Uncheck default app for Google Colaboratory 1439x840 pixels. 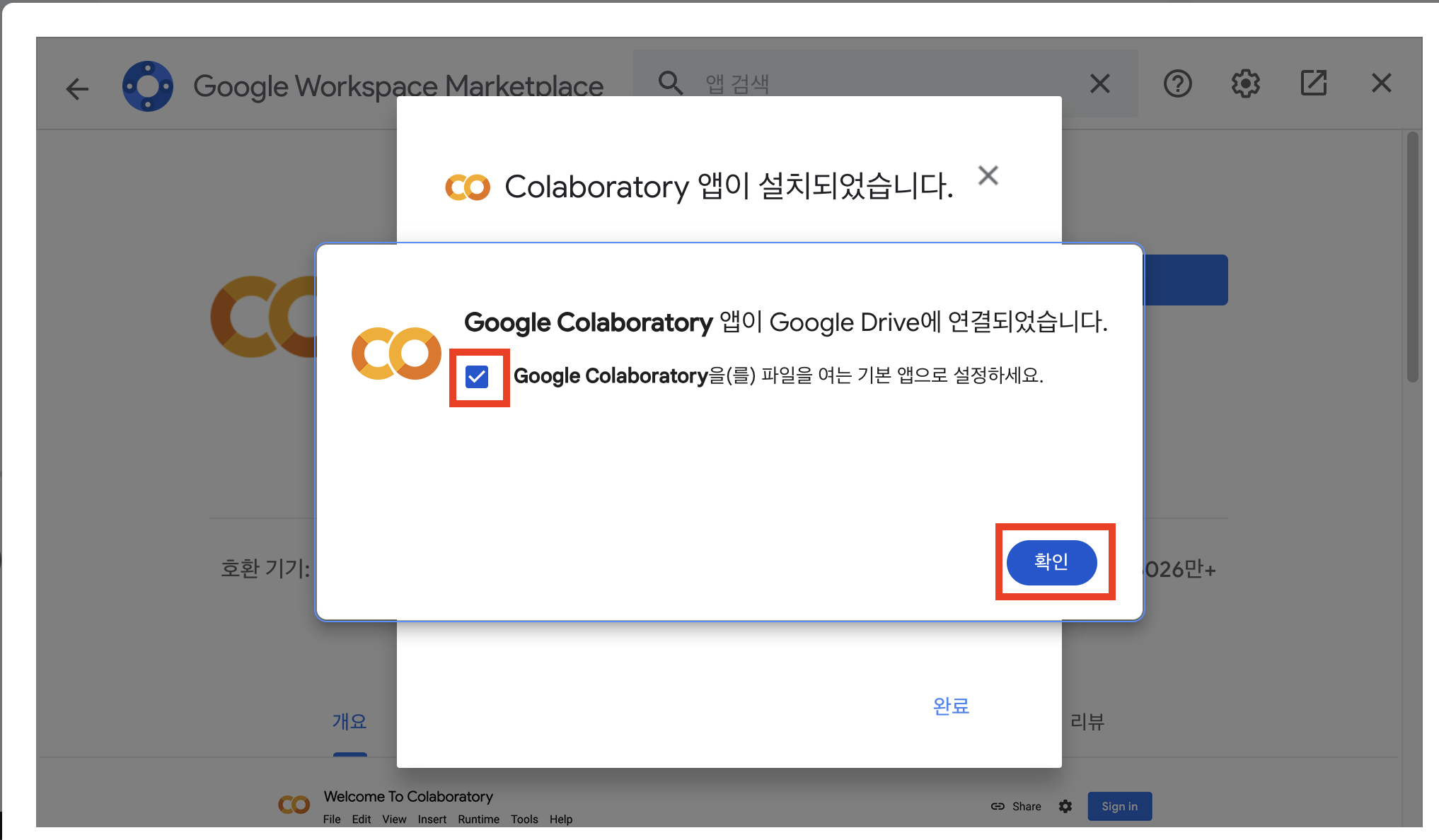click(x=477, y=377)
